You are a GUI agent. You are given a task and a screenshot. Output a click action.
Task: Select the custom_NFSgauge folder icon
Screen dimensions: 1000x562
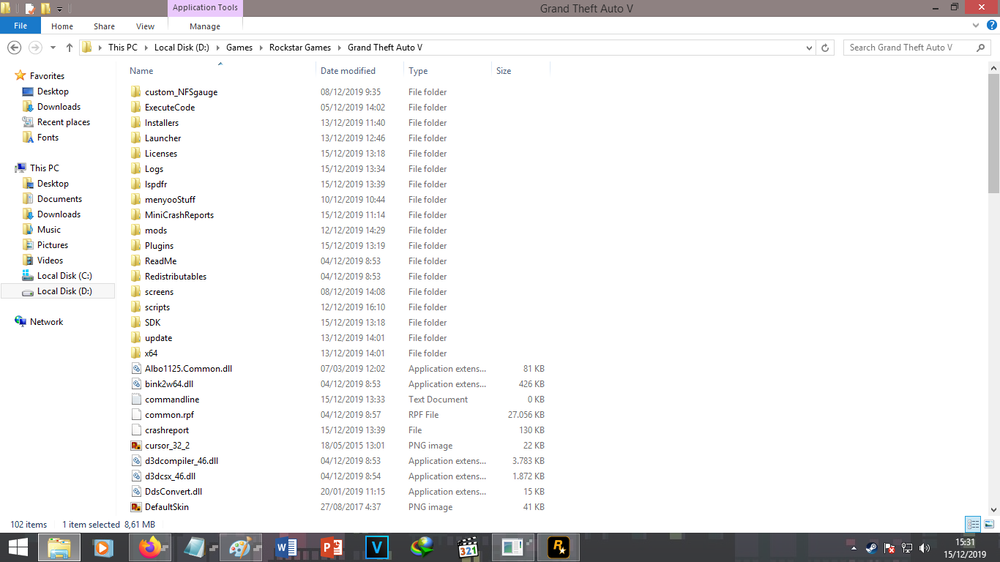click(x=135, y=92)
